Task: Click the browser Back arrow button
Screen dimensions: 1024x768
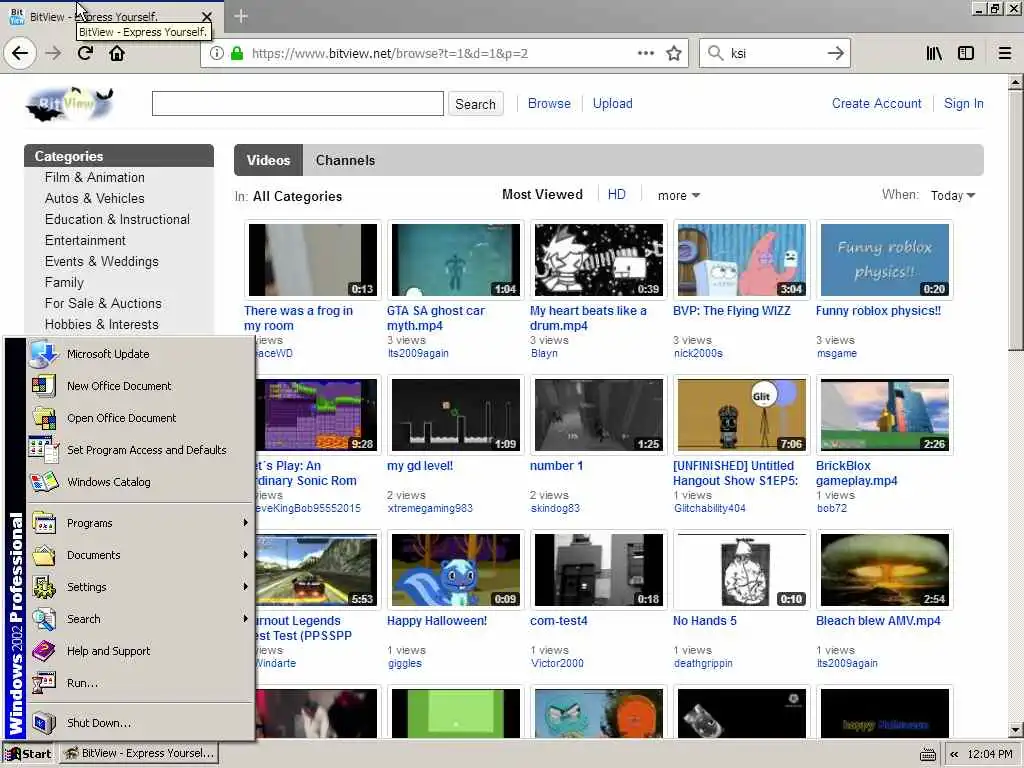Action: pyautogui.click(x=20, y=54)
